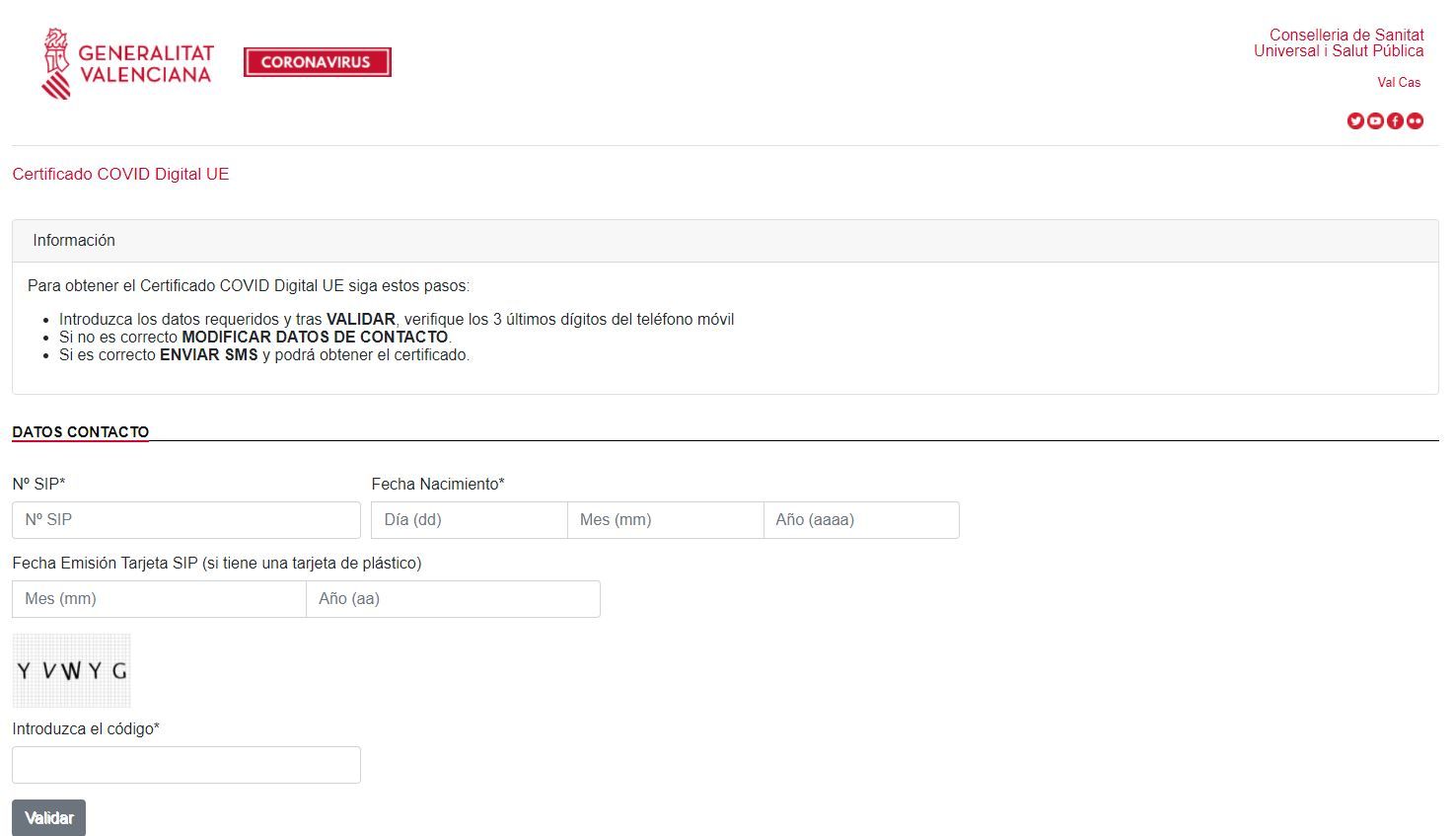1456x836 pixels.
Task: Click the Año (aaaa) birth year field
Action: [861, 520]
